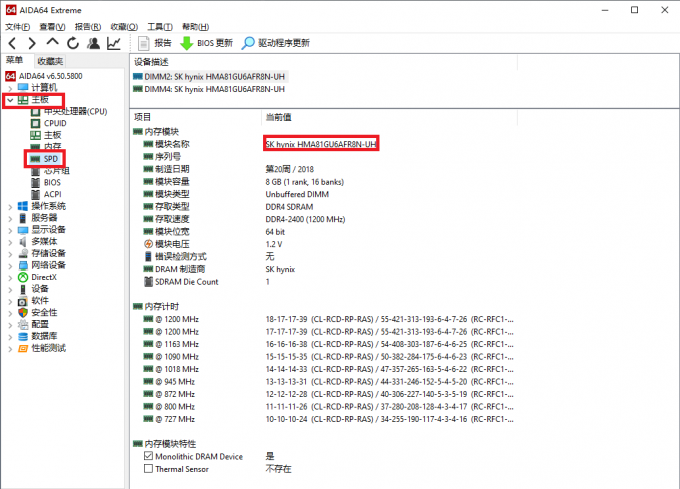This screenshot has height=489, width=680.
Task: Select the @ 1163 MHz timing row
Action: (323, 344)
